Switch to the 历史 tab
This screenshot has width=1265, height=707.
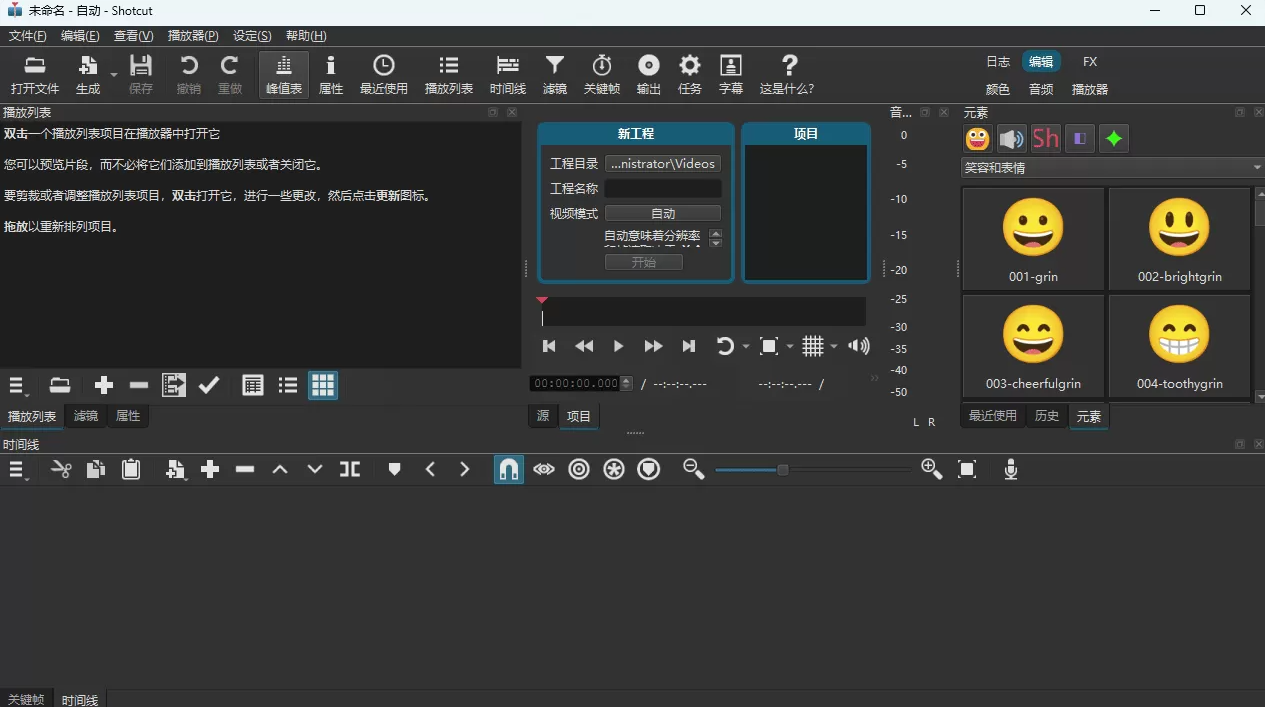pyautogui.click(x=1047, y=416)
